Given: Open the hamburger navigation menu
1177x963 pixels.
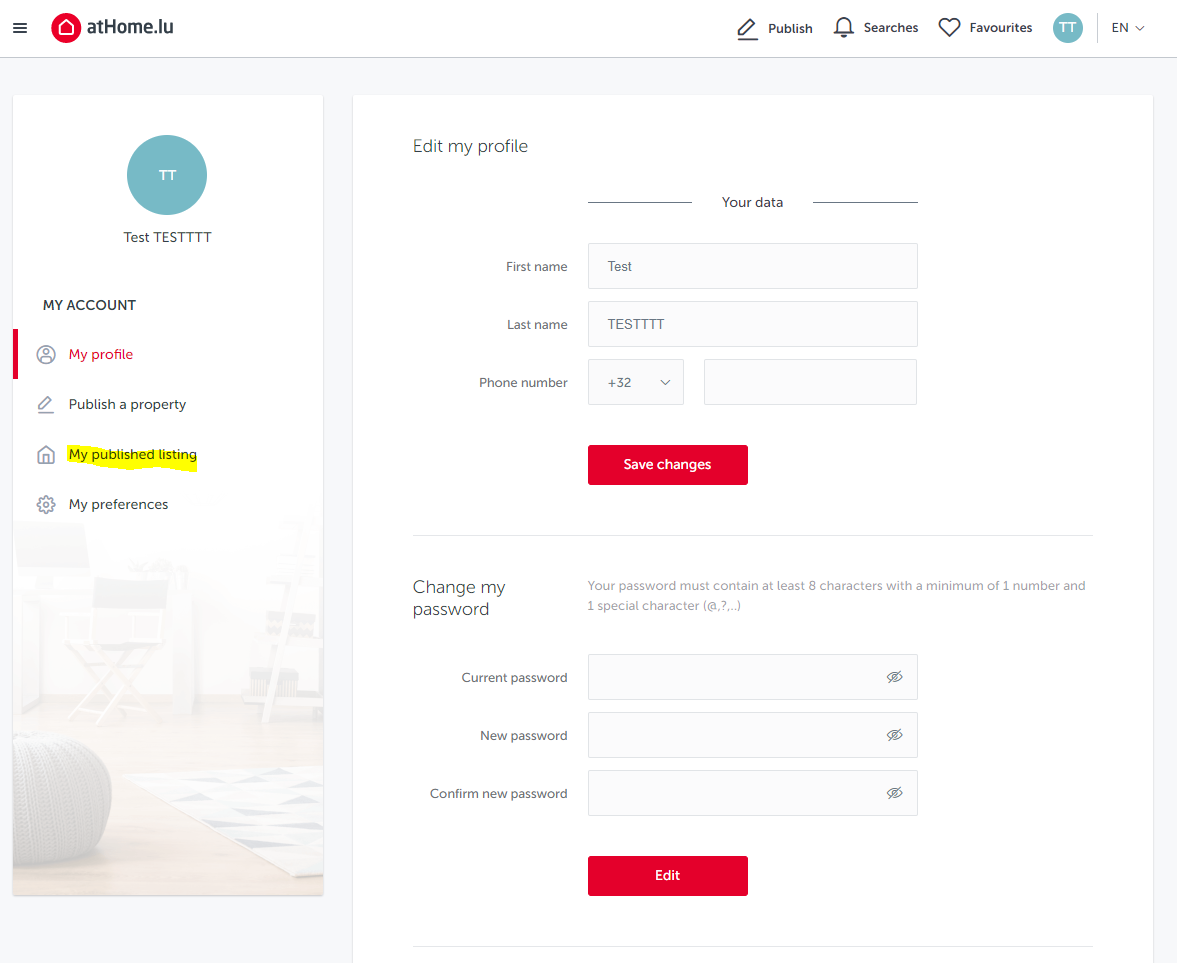Looking at the screenshot, I should 20,27.
